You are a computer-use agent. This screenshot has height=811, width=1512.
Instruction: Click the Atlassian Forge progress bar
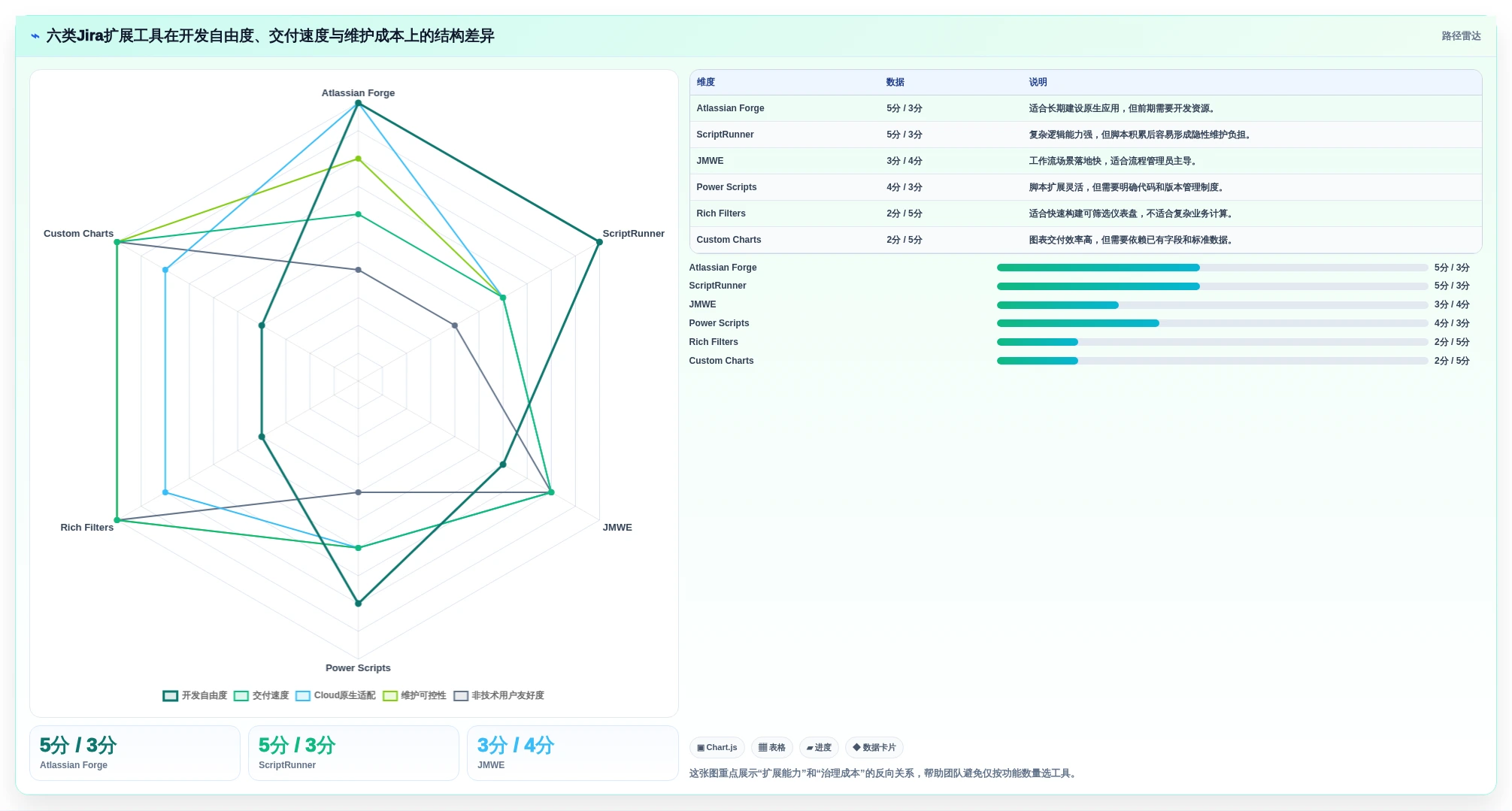point(1212,268)
